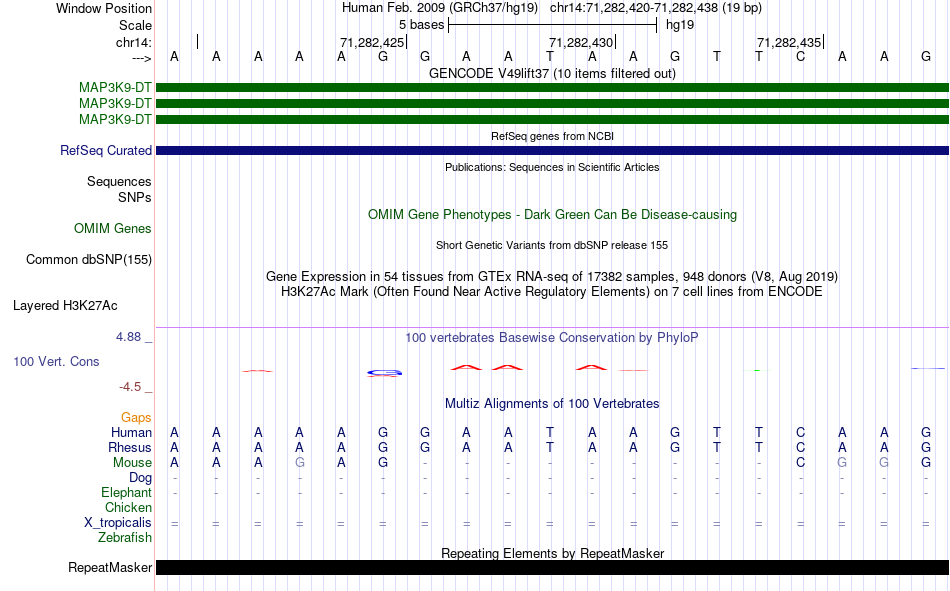Click 100 vertebrates Basewise Conservation title

[x=552, y=338]
